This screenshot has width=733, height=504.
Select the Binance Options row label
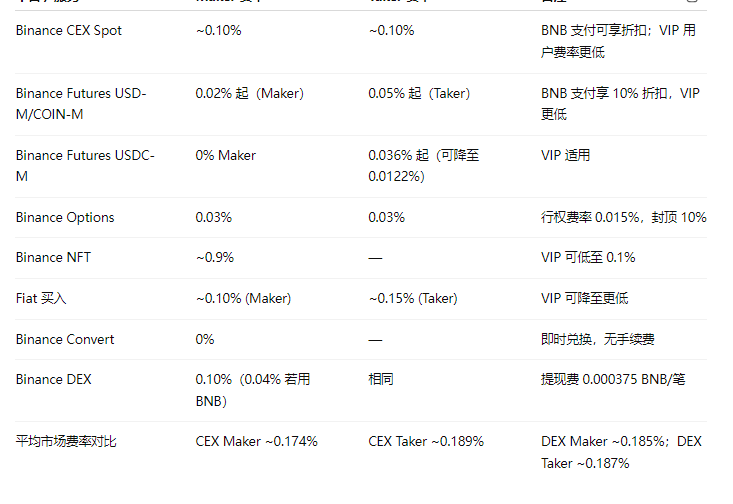tap(65, 217)
